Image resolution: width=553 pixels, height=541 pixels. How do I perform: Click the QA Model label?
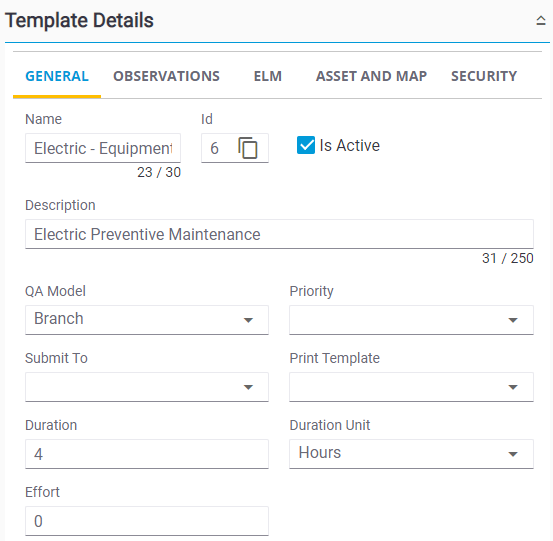[x=55, y=291]
